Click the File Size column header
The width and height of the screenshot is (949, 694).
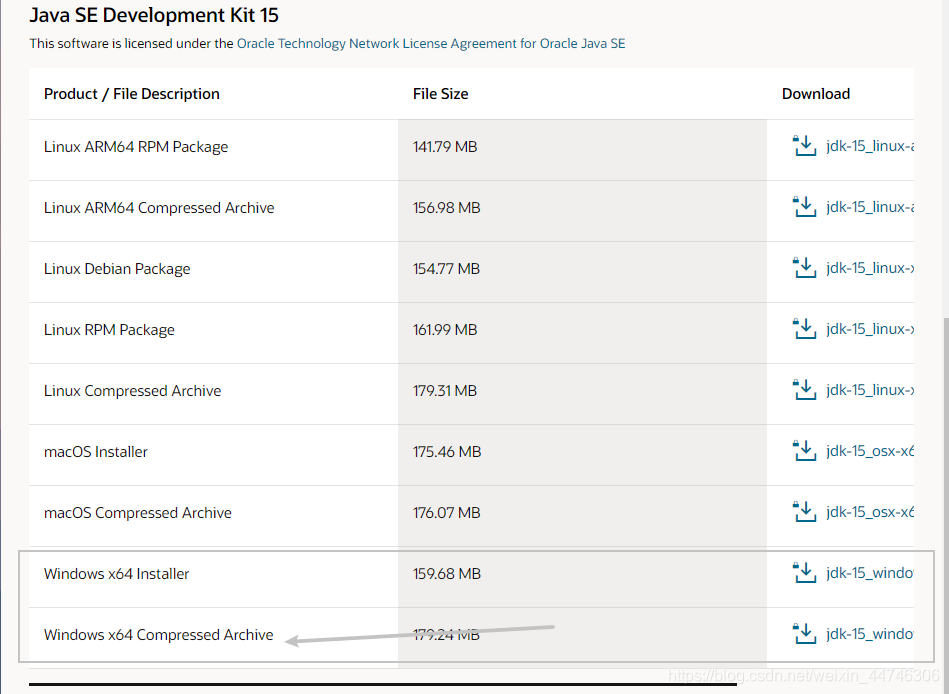tap(440, 94)
